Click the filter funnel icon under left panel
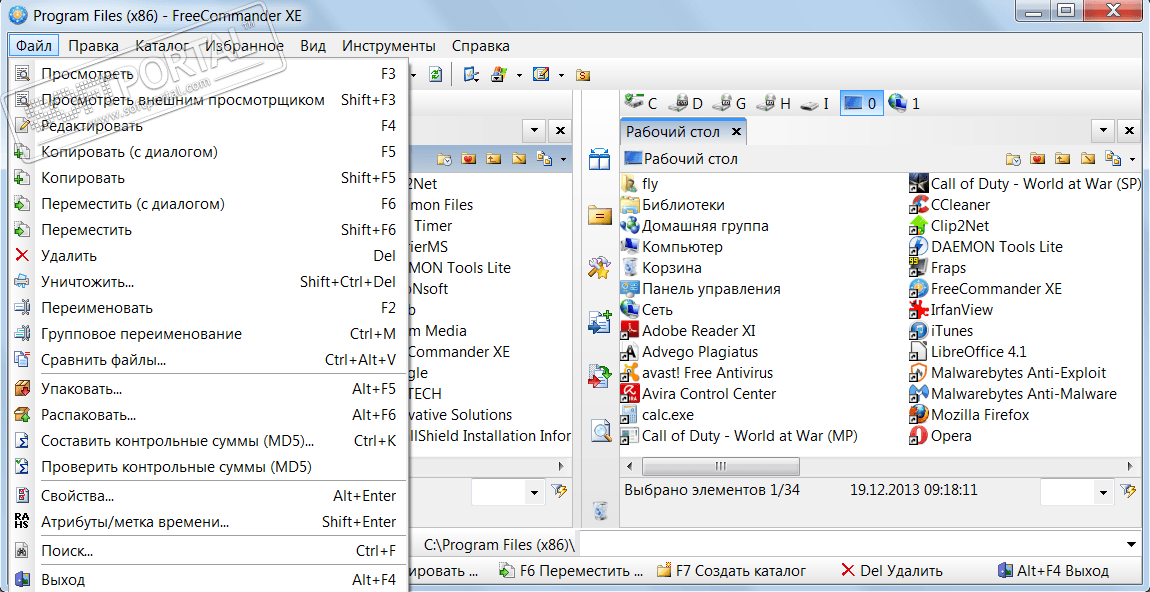Image resolution: width=1150 pixels, height=592 pixels. point(560,489)
